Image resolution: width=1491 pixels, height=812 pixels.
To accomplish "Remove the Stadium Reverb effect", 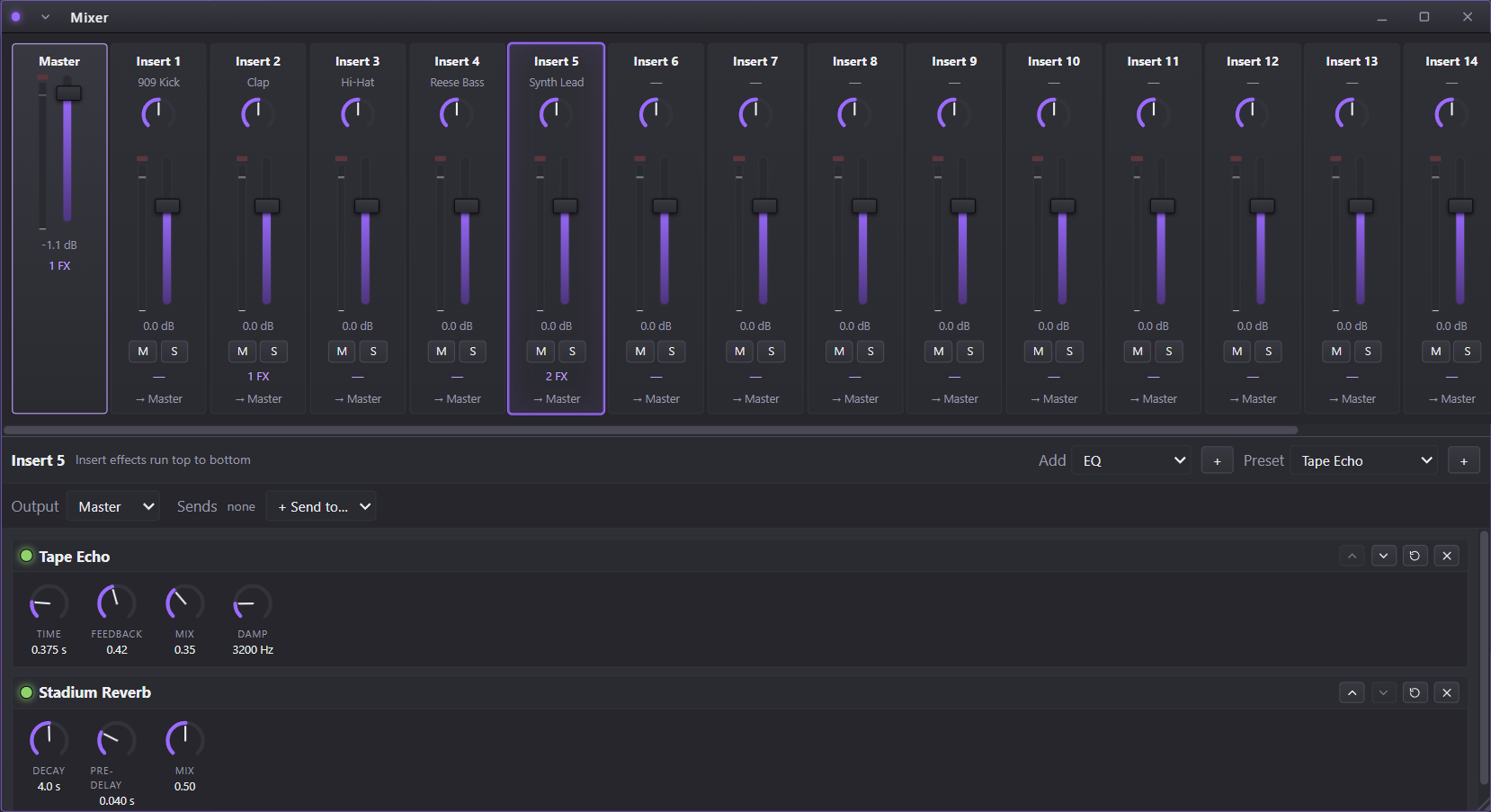I will pos(1447,692).
